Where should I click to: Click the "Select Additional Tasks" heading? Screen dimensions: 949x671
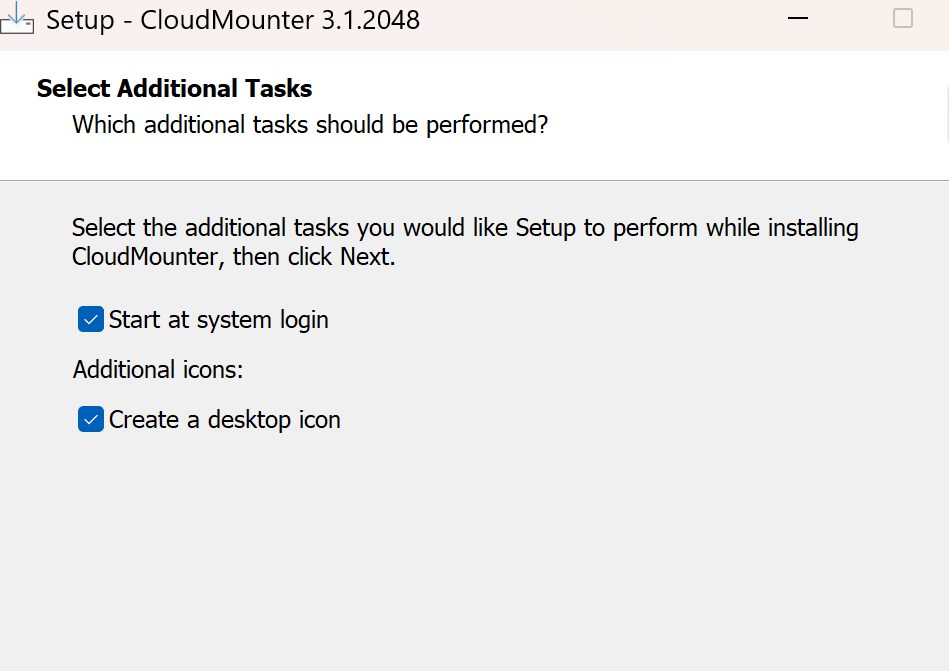point(174,89)
